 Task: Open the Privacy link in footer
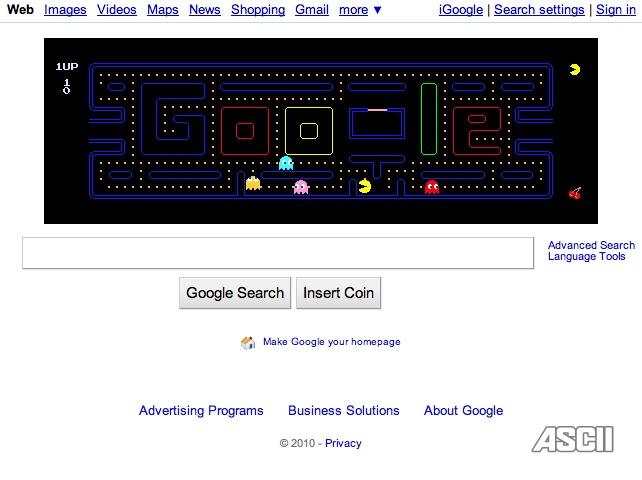click(343, 443)
